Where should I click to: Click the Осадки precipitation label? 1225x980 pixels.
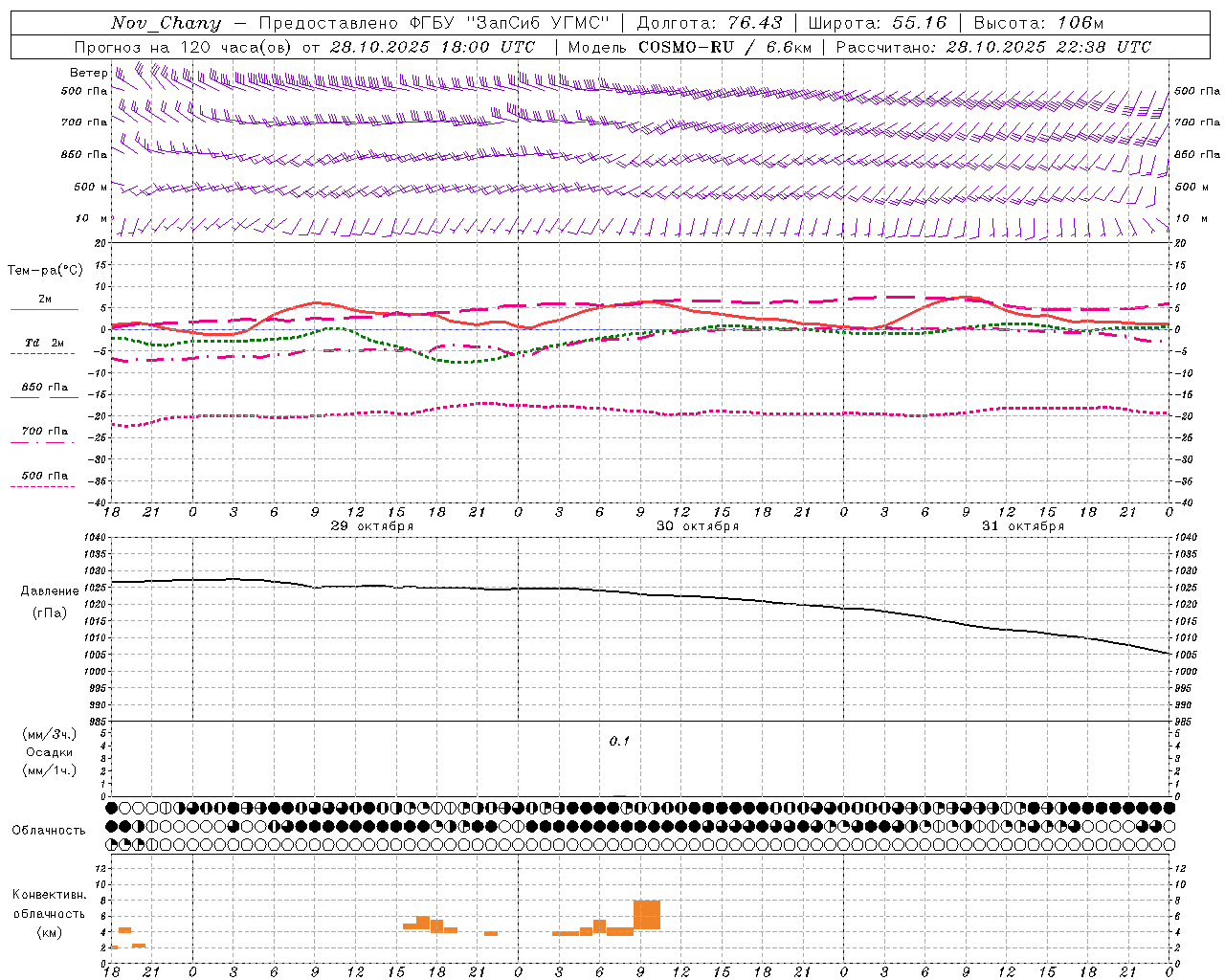(50, 752)
